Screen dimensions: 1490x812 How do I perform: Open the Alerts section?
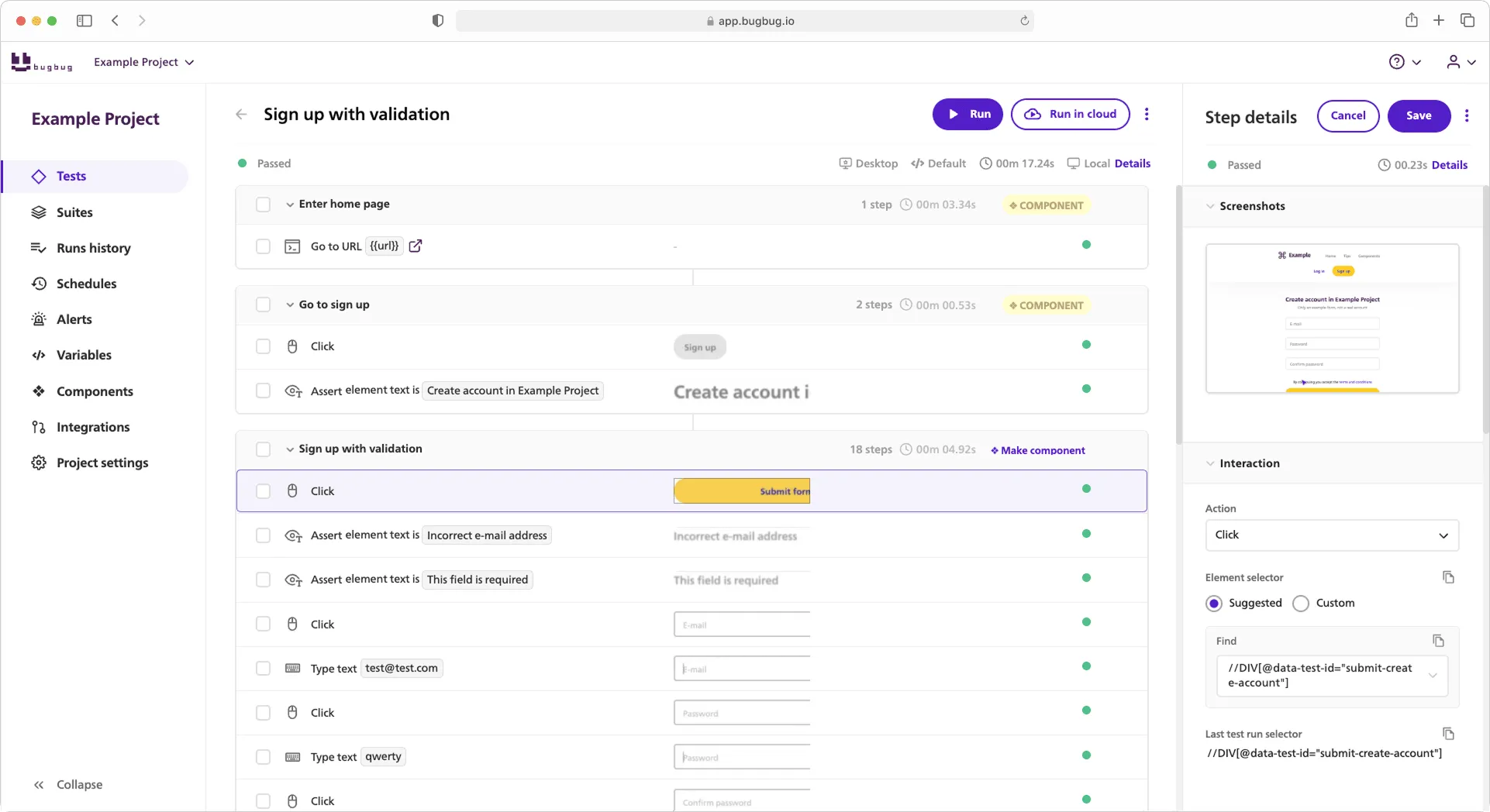(74, 319)
